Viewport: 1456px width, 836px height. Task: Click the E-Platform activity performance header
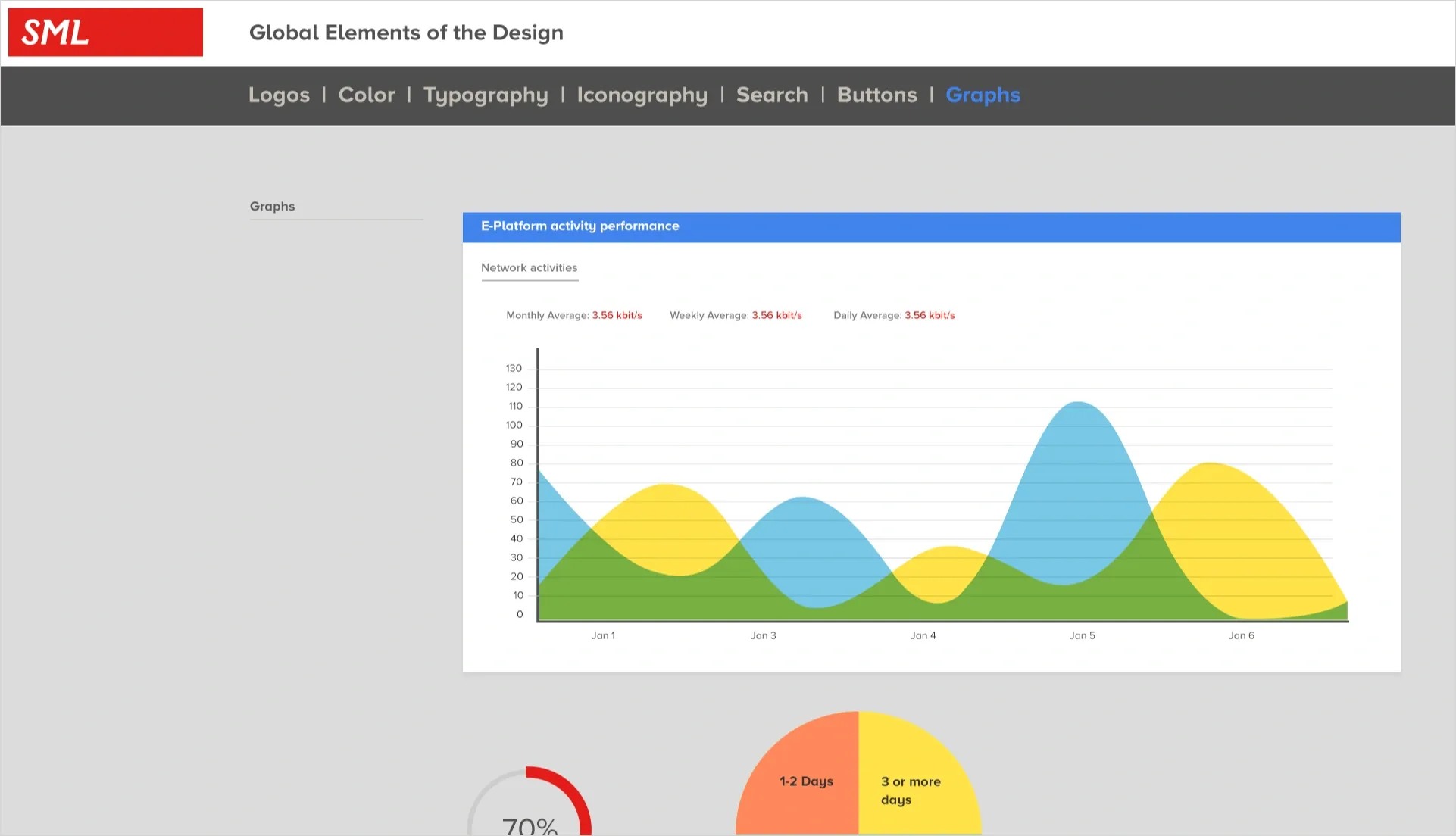click(580, 226)
